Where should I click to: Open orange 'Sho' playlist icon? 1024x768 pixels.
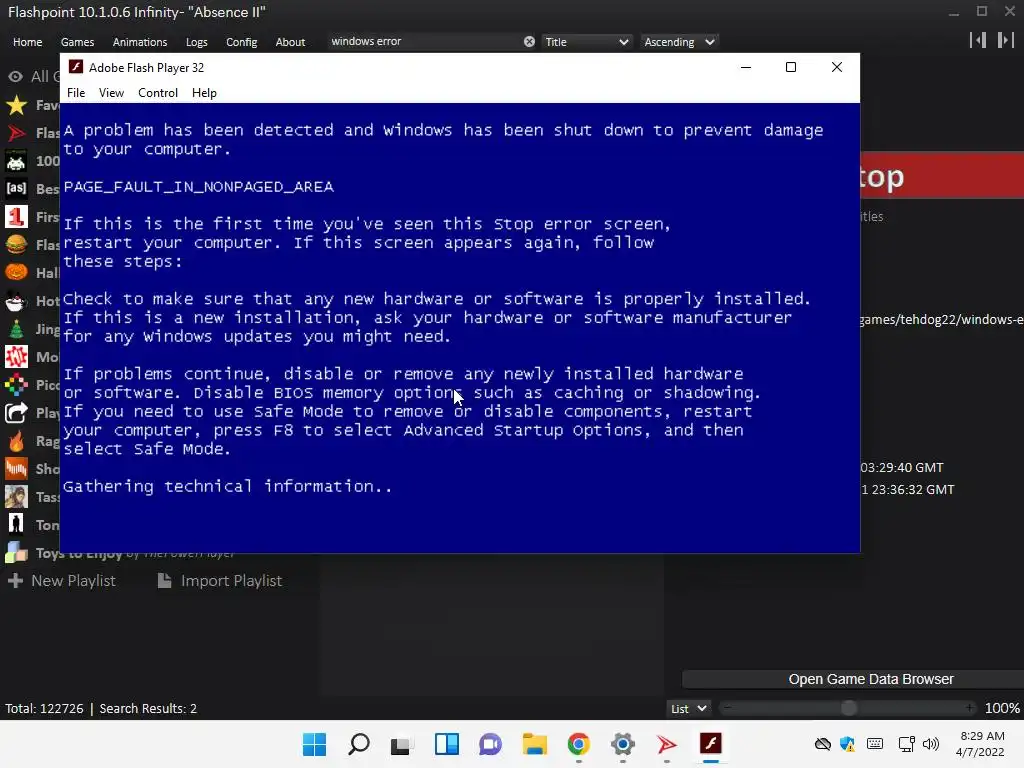coord(16,468)
